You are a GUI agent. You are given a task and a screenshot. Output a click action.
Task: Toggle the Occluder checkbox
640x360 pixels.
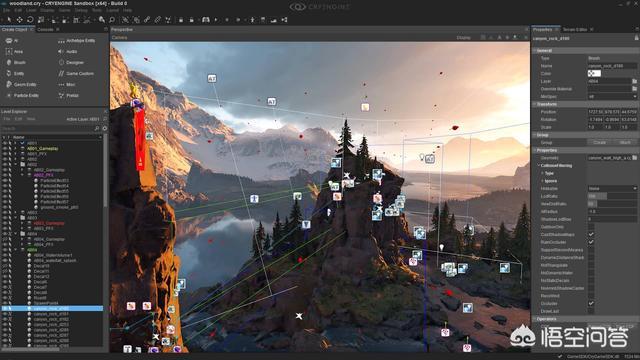click(x=591, y=303)
